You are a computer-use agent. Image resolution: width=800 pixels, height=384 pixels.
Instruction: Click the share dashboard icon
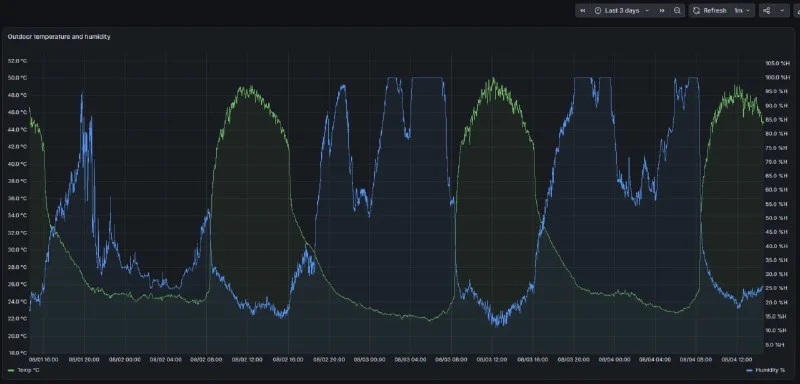coord(766,11)
